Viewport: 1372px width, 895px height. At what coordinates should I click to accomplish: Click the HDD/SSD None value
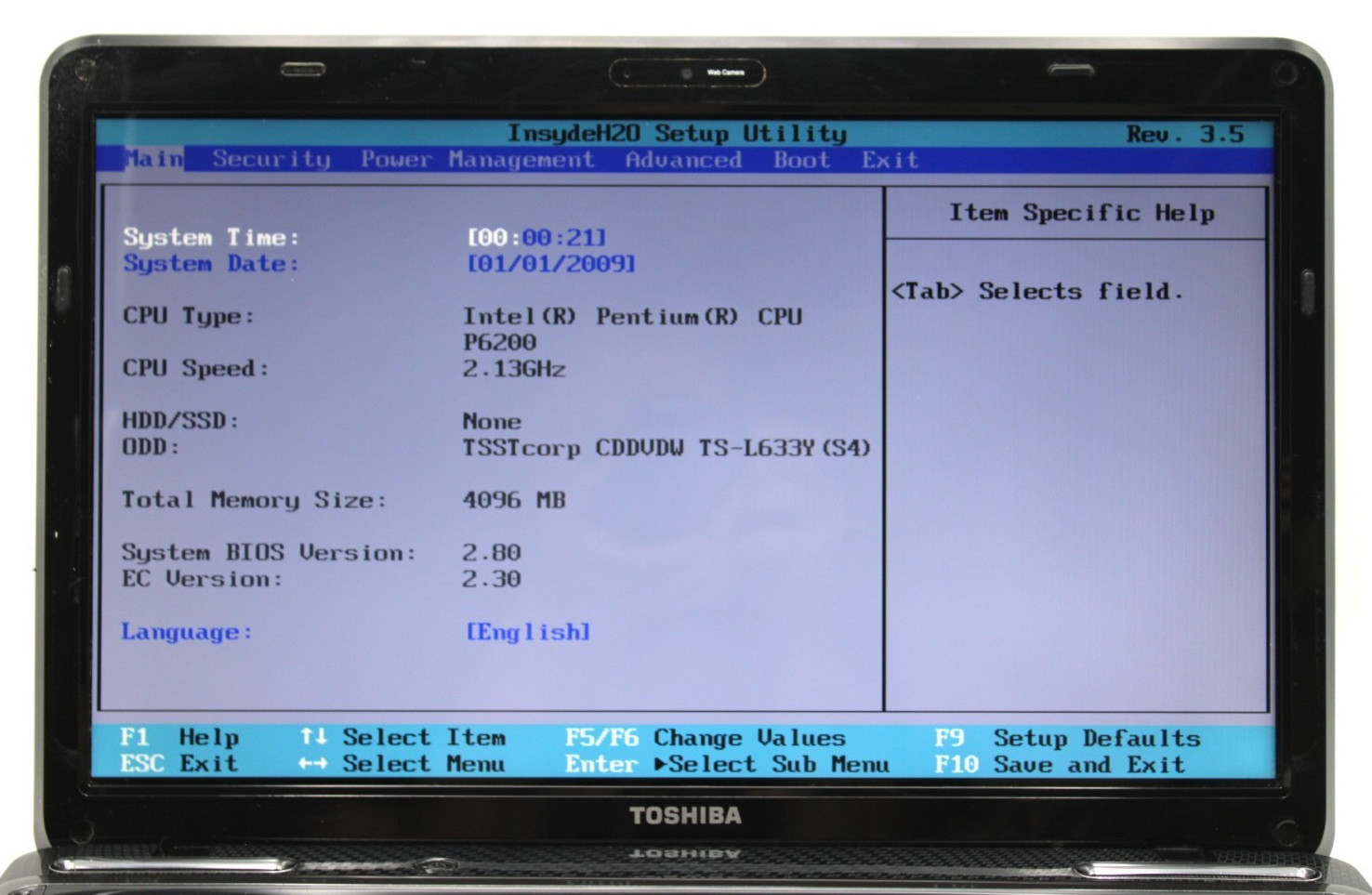pos(492,421)
